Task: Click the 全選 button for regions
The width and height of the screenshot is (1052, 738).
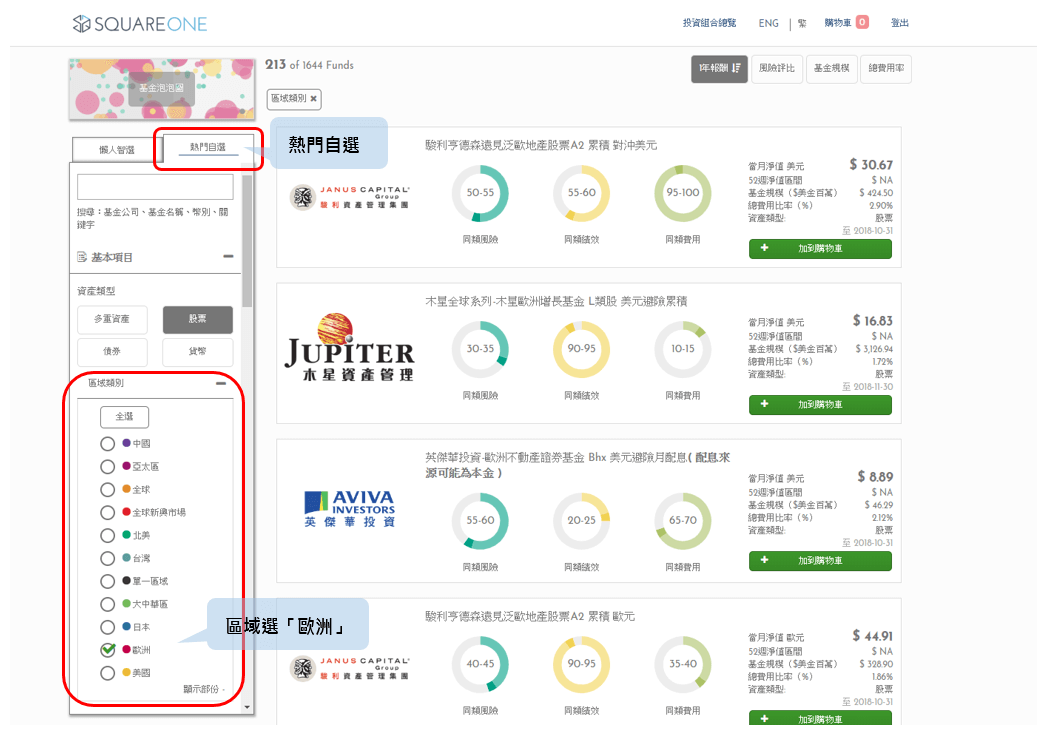Action: click(x=124, y=417)
